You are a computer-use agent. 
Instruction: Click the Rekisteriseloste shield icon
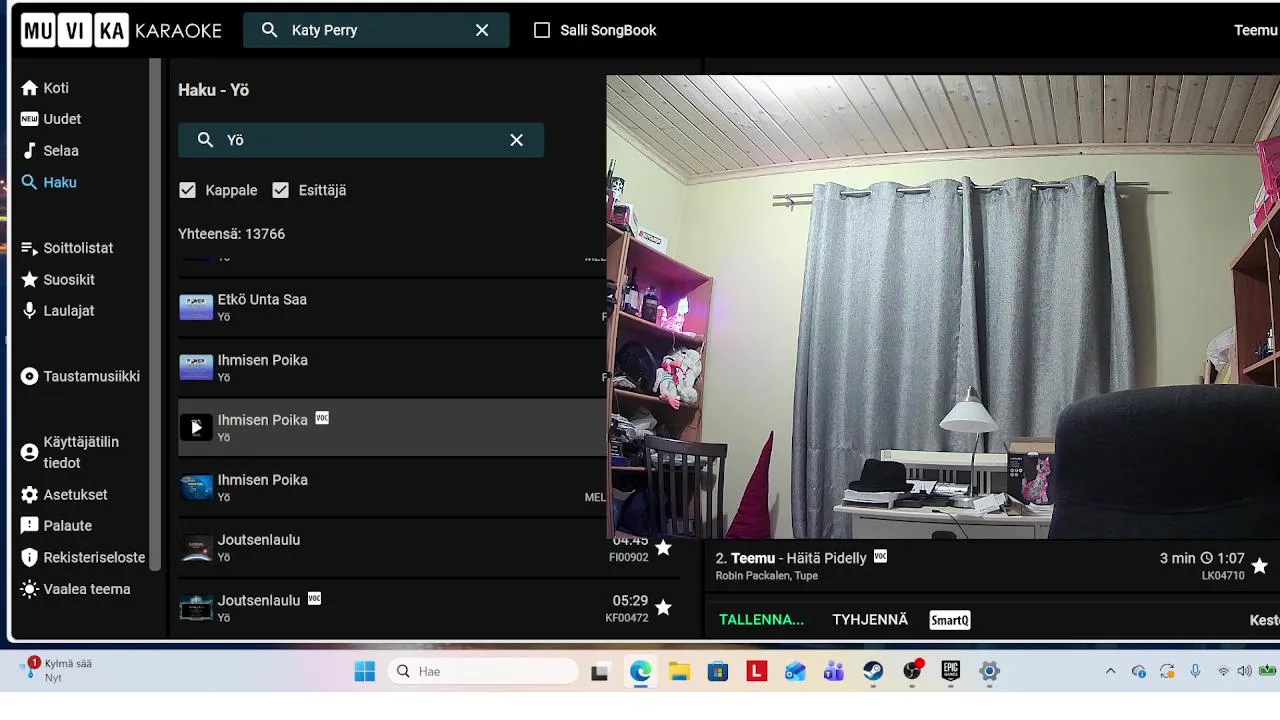(x=30, y=558)
